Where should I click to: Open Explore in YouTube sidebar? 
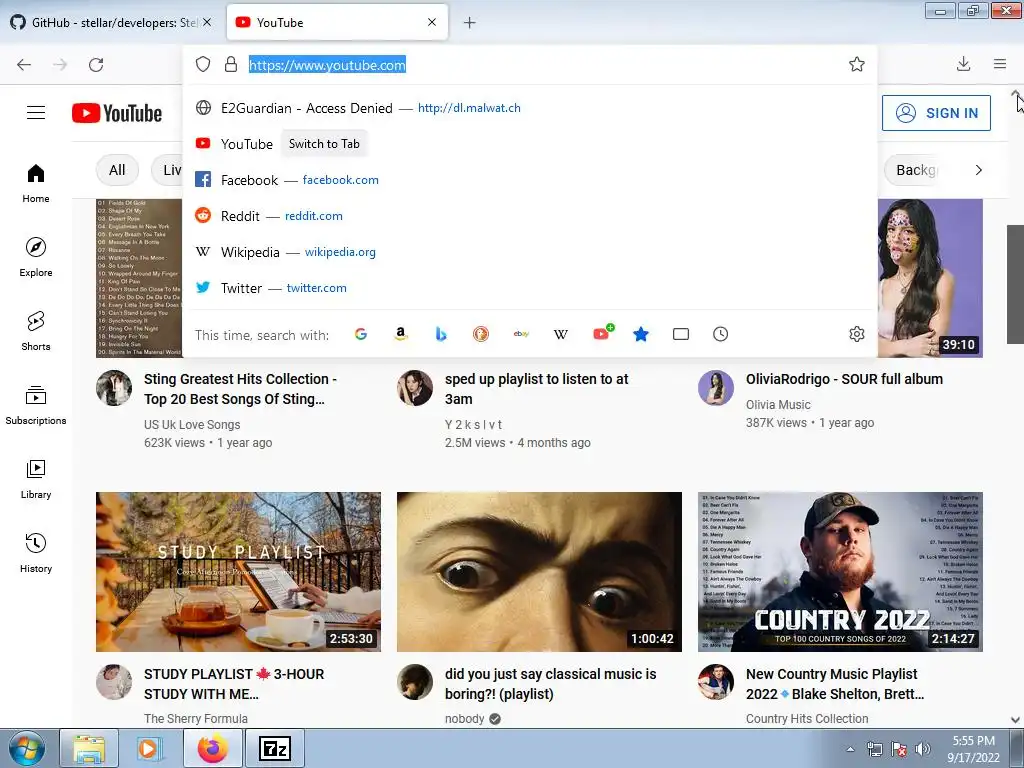(36, 257)
